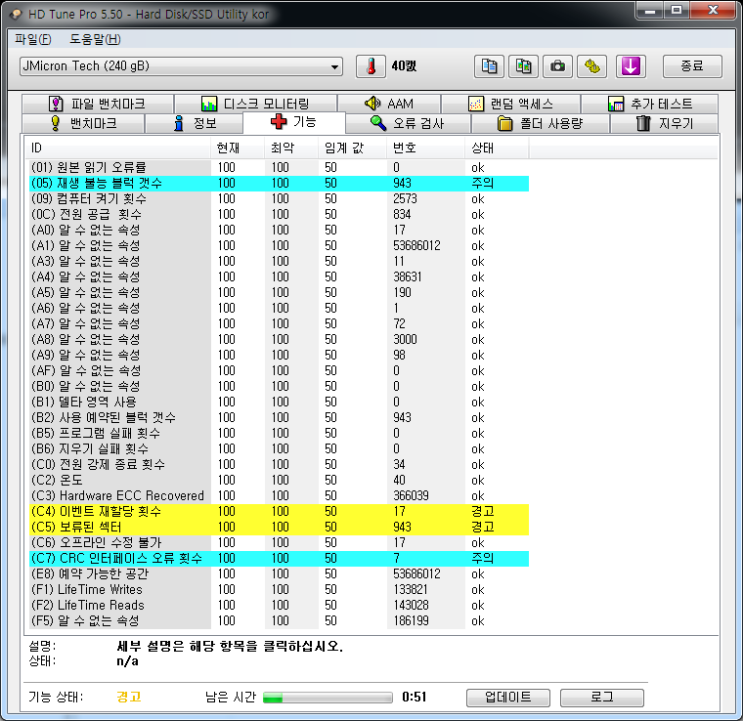Click the copy screenshot to clipboard icon
This screenshot has height=721, width=743.
pyautogui.click(x=523, y=66)
